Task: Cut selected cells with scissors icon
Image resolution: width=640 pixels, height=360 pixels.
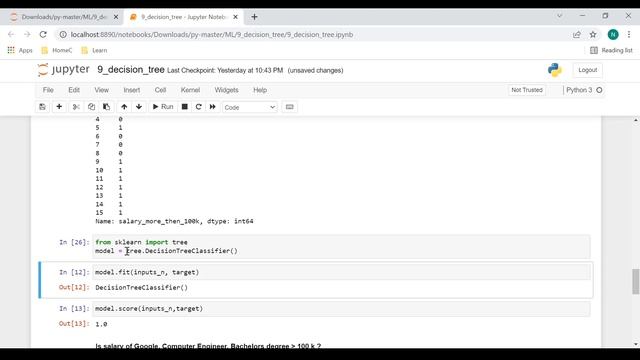Action: pos(76,107)
